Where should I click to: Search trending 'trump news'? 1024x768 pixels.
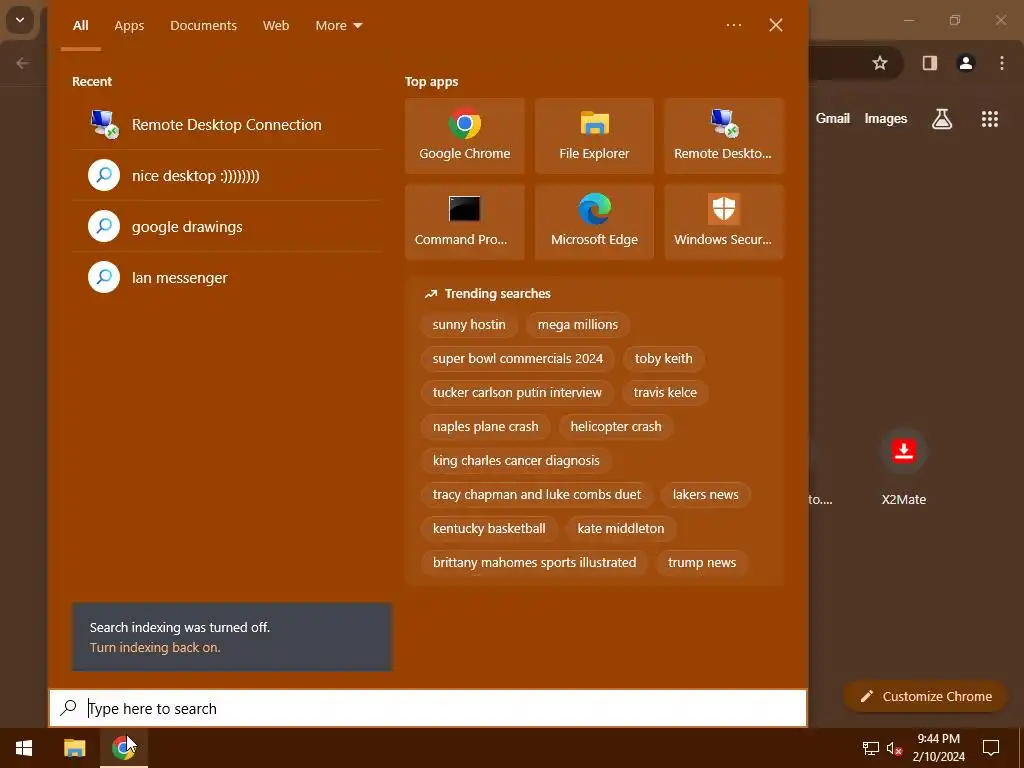point(702,562)
